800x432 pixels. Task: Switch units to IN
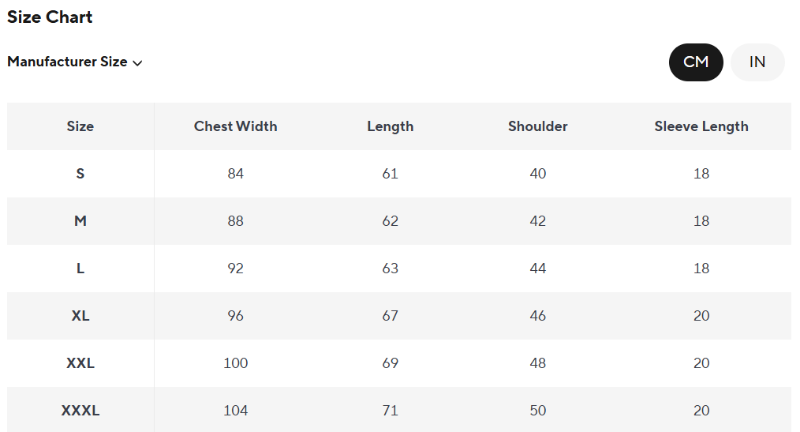(757, 62)
